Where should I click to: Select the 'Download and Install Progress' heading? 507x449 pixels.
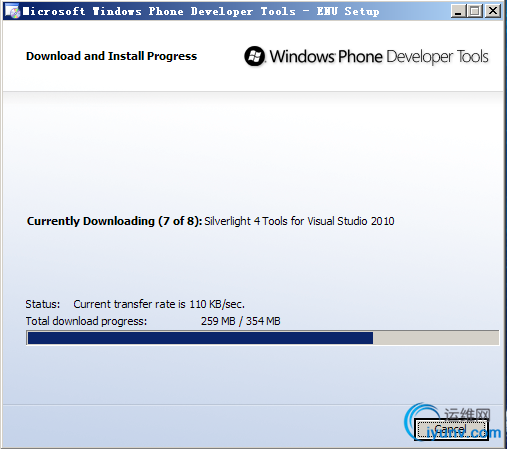111,56
